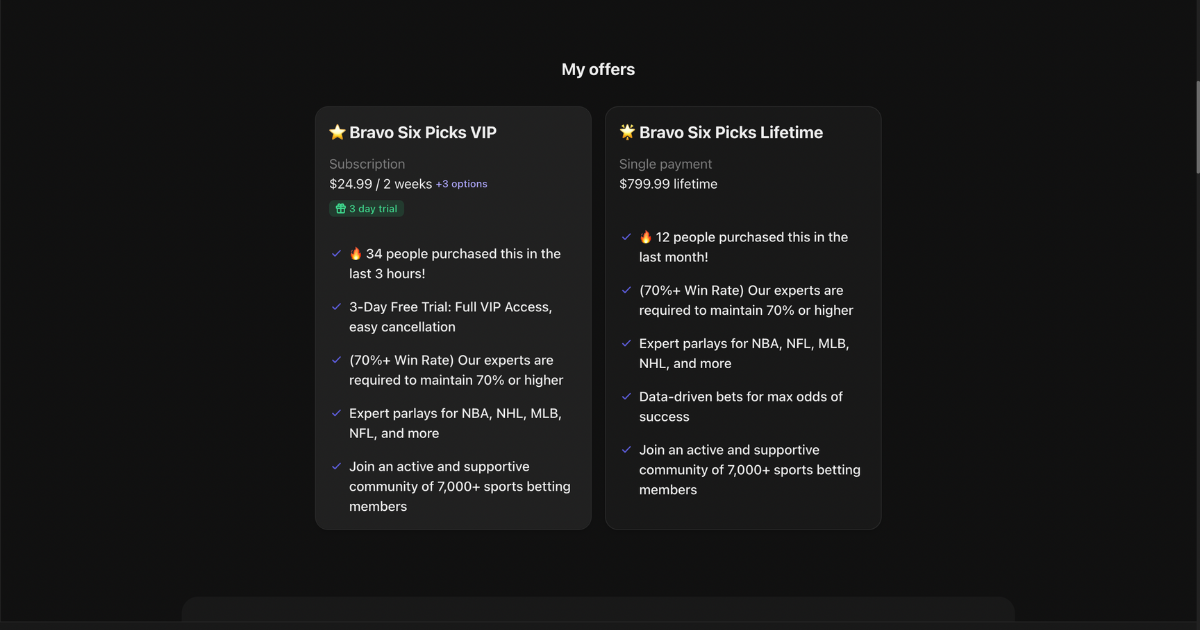Click the $24.99 / 2 weeks price

pyautogui.click(x=379, y=184)
